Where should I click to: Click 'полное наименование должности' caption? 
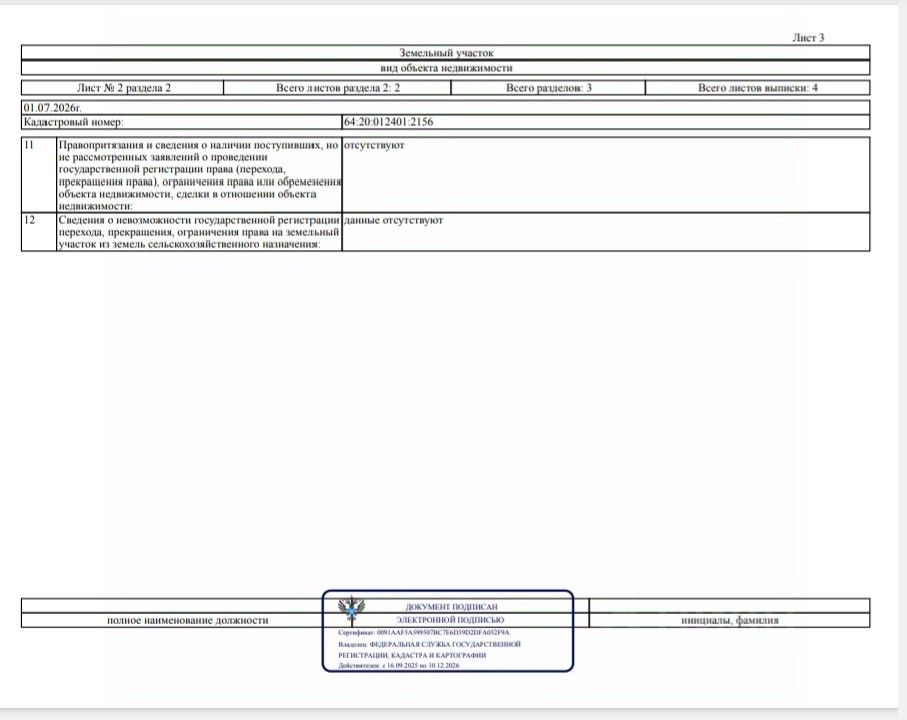point(187,620)
